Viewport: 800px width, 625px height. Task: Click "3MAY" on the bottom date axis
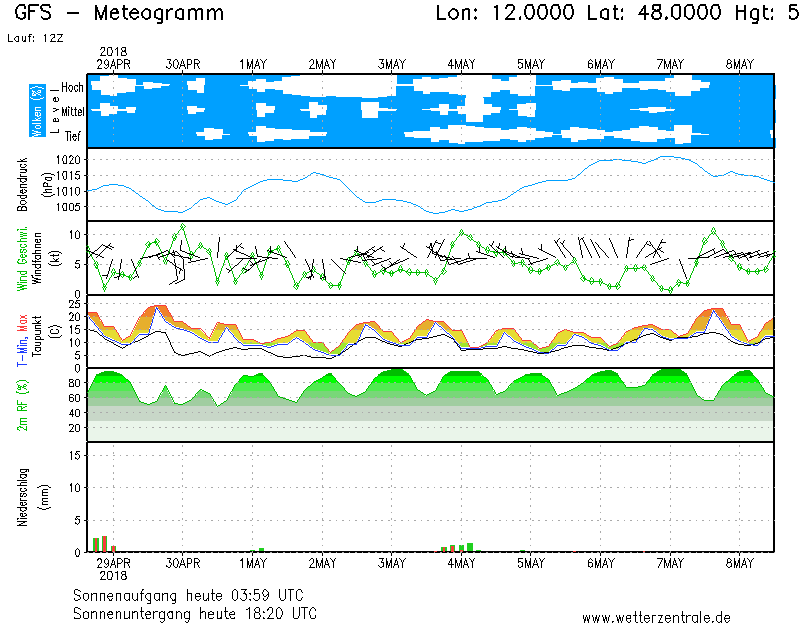point(392,563)
